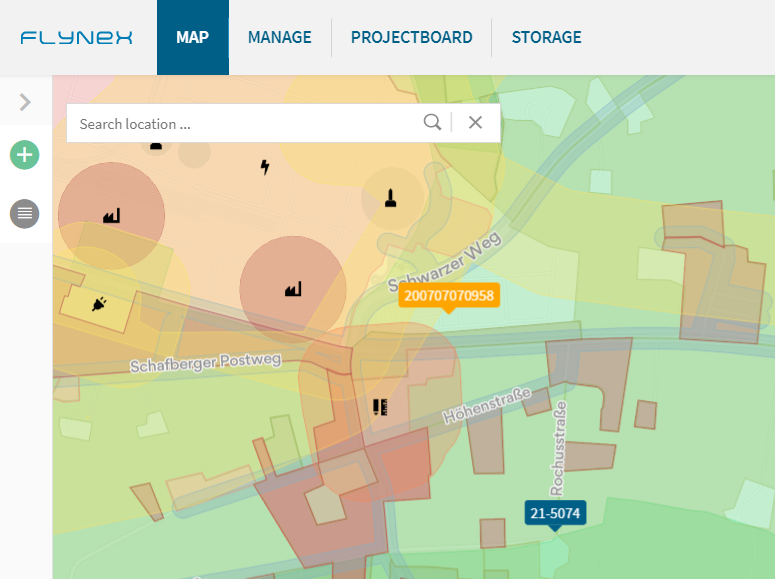Open the gray layers list button

pyautogui.click(x=25, y=214)
